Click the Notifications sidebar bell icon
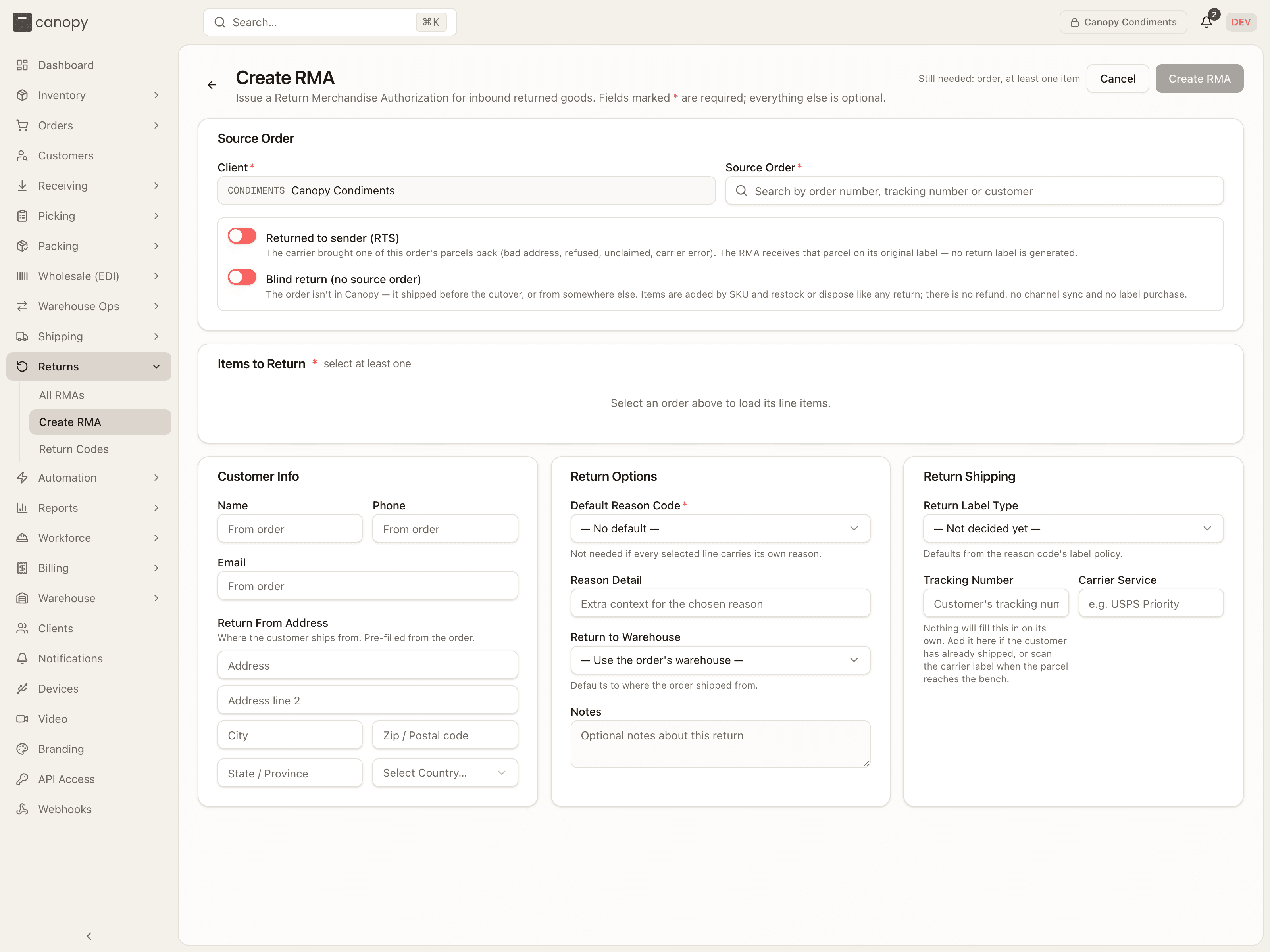Image resolution: width=1270 pixels, height=952 pixels. pos(22,658)
